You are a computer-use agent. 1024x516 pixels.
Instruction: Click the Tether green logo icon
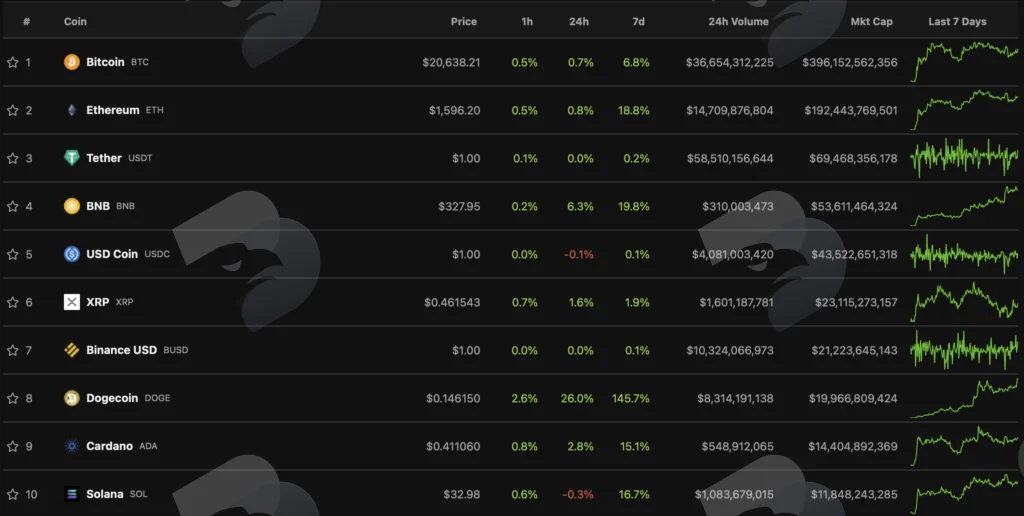[x=72, y=158]
